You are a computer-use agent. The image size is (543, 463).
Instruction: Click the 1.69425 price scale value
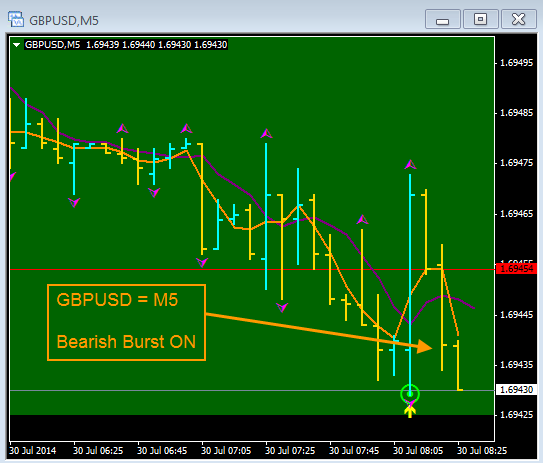pos(516,415)
